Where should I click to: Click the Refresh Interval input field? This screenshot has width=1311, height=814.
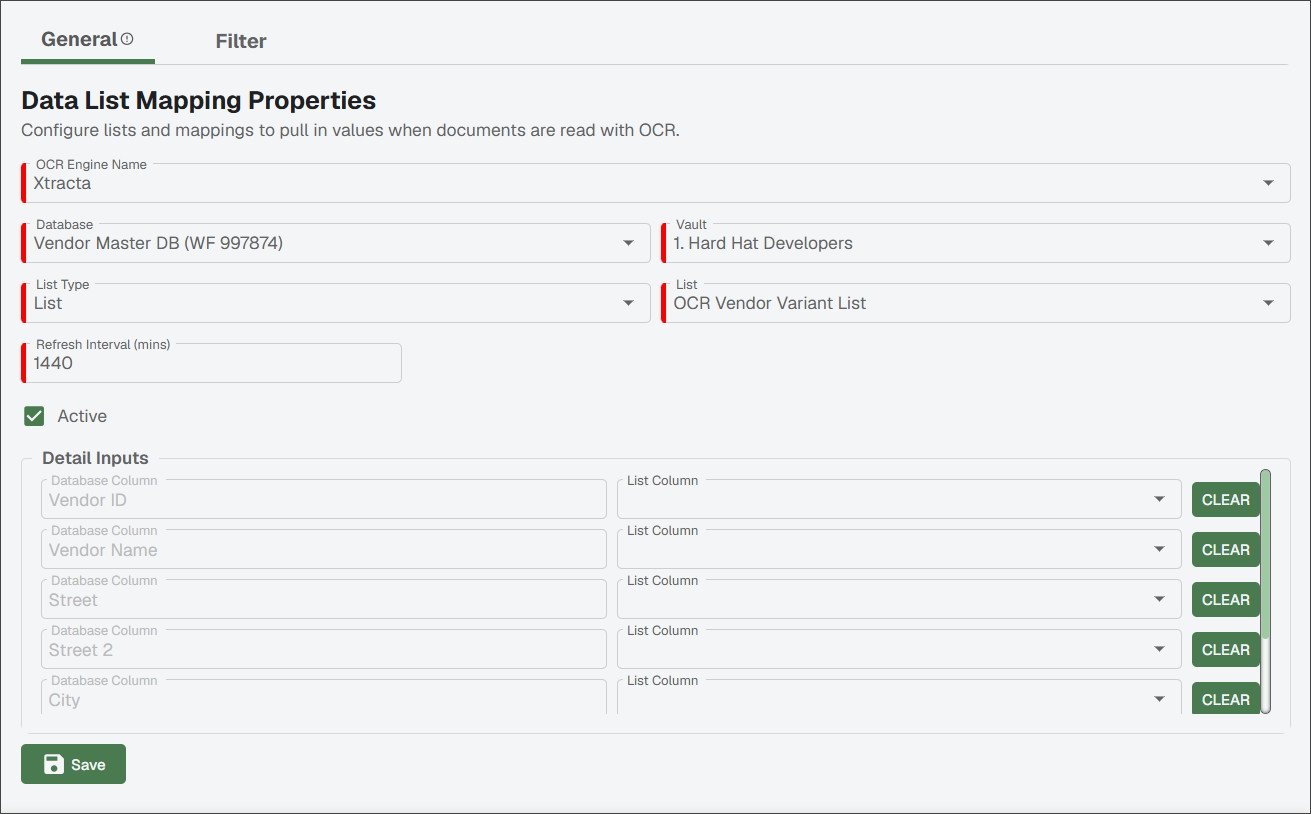coord(212,363)
